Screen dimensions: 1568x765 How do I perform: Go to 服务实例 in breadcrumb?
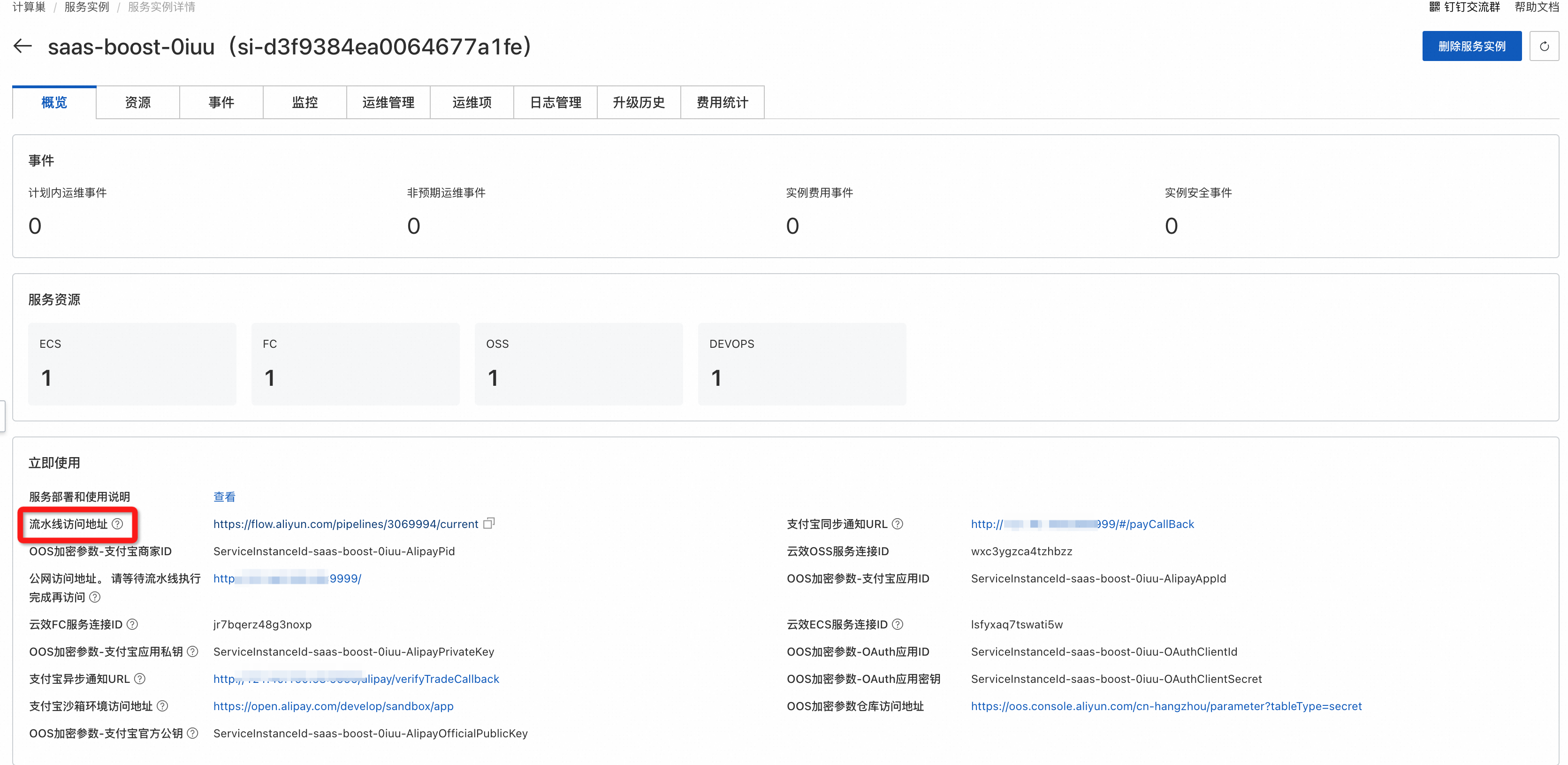coord(86,8)
